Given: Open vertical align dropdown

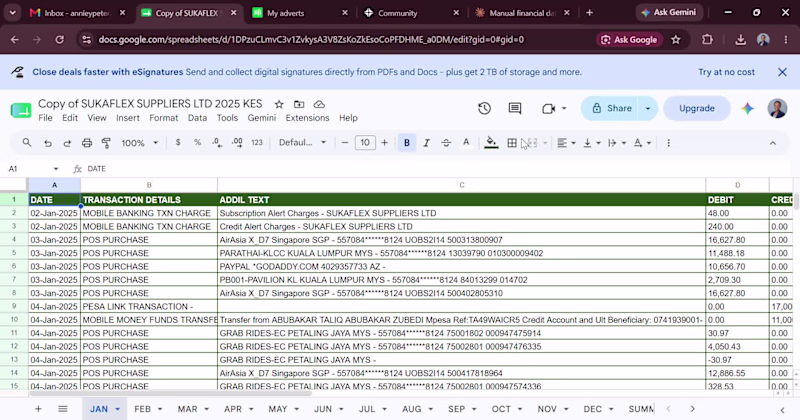Looking at the screenshot, I should tap(592, 143).
